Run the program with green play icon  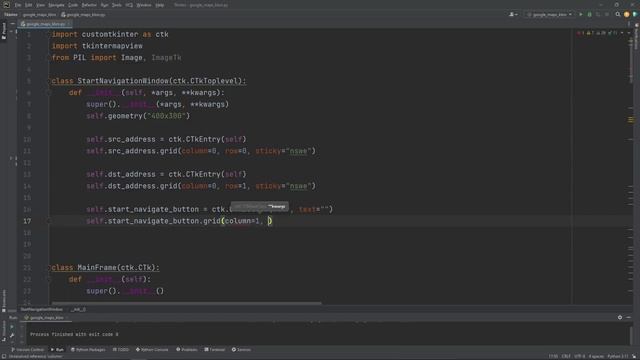coord(580,14)
